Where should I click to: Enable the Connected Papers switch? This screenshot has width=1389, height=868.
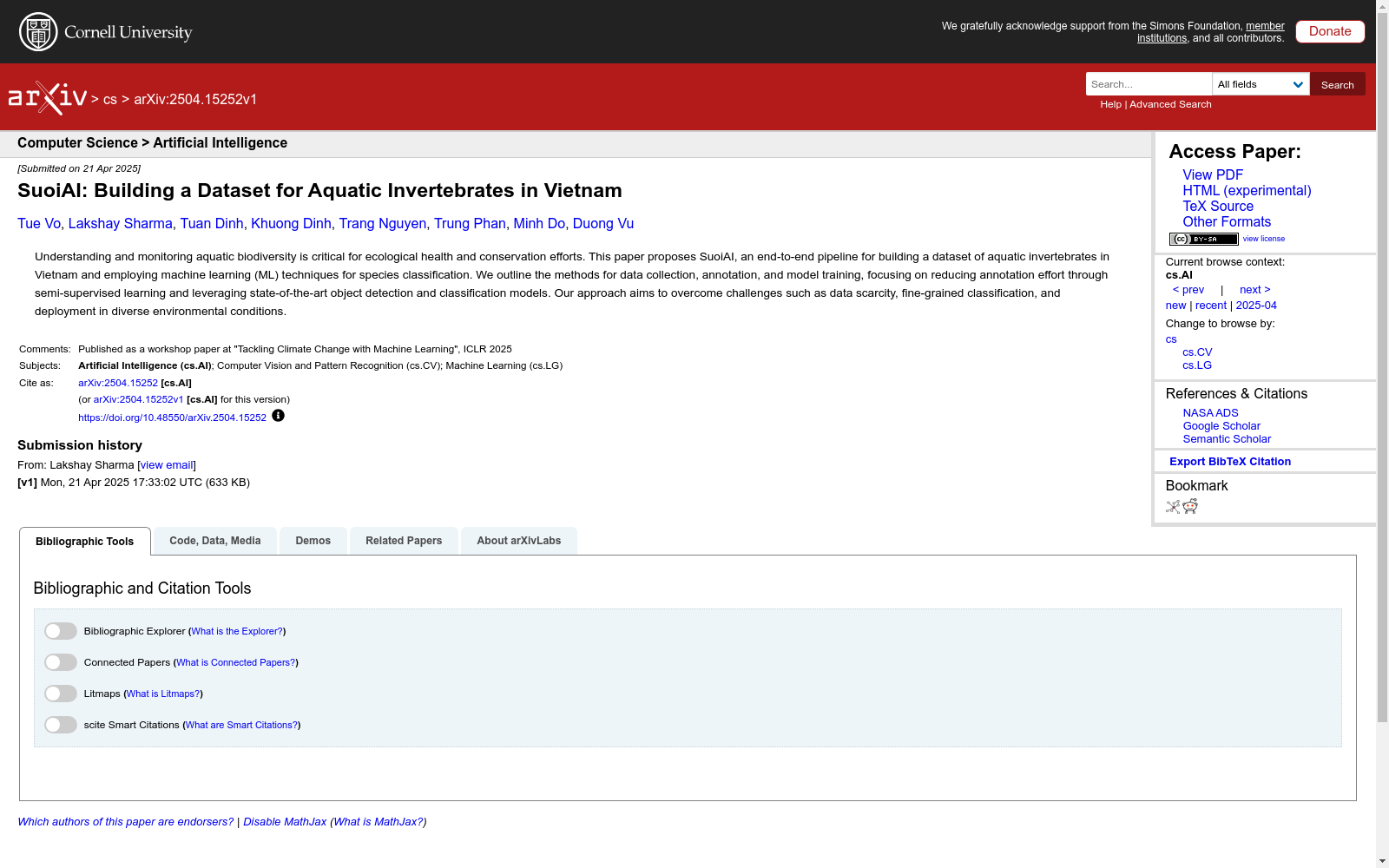(61, 662)
